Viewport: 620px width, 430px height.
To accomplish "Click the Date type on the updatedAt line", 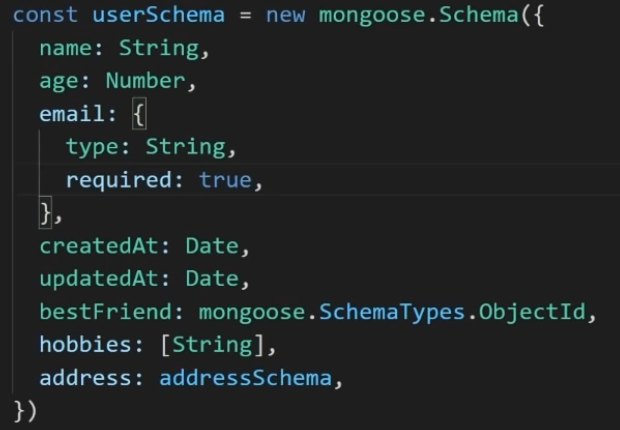I will [211, 279].
